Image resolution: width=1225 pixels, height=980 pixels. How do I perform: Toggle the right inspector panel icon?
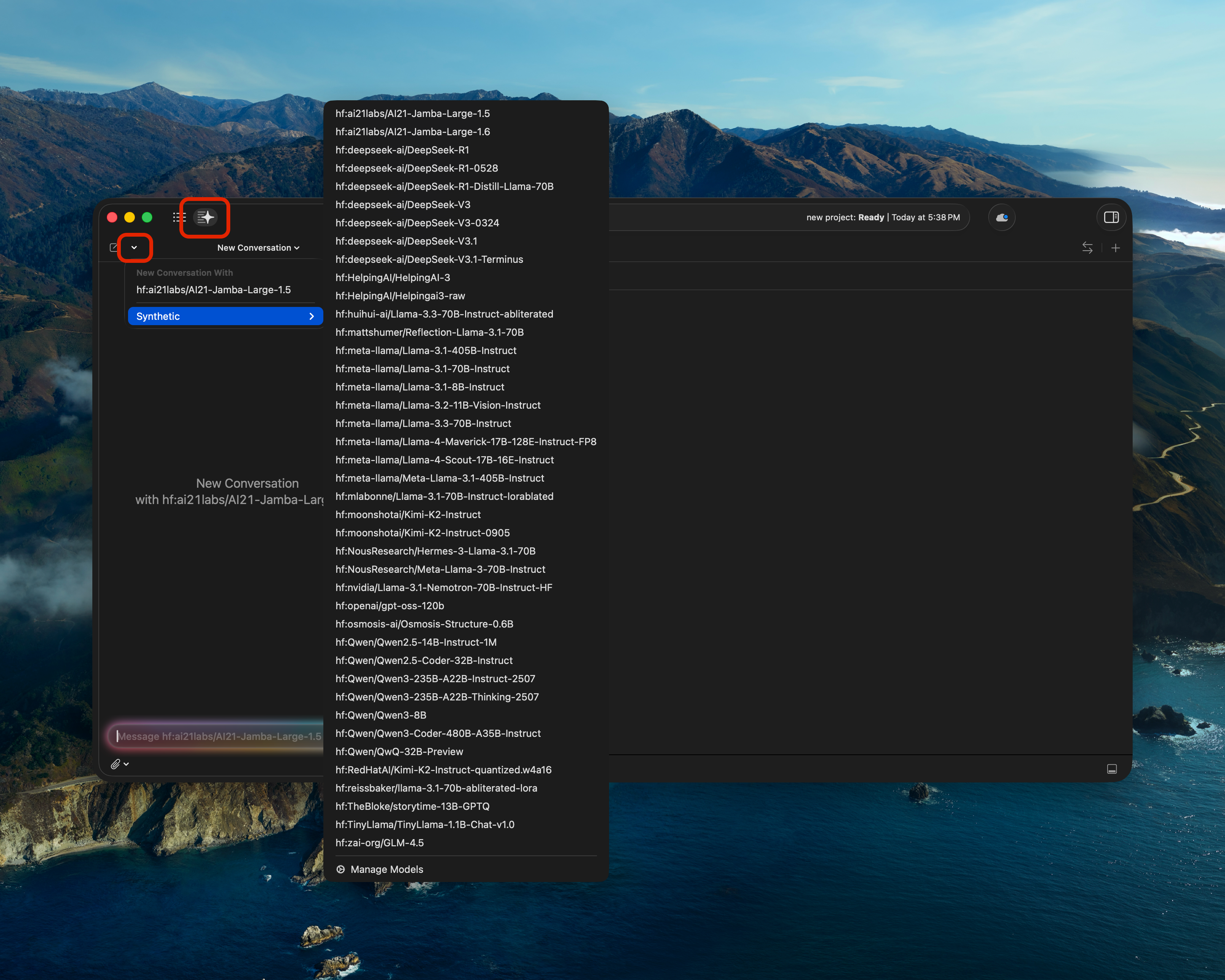pos(1111,217)
